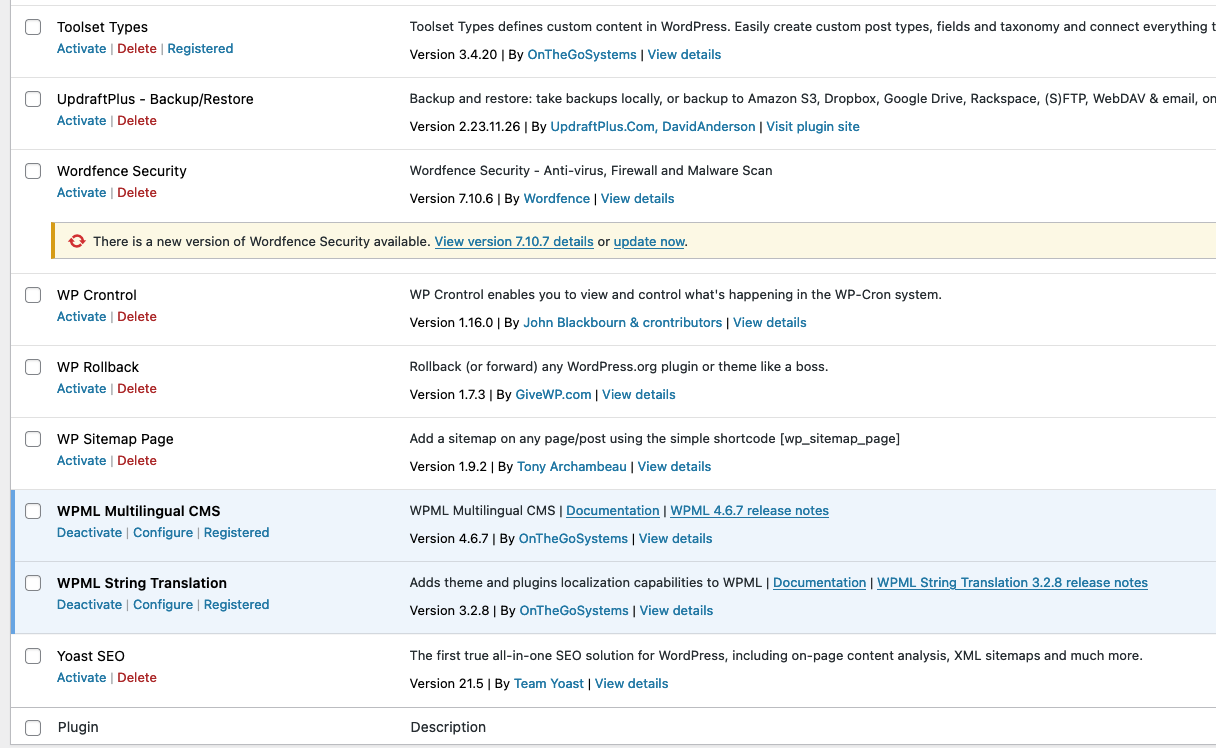The height and width of the screenshot is (748, 1216).
Task: Check the Wordfence Security plugin checkbox
Action: [33, 171]
